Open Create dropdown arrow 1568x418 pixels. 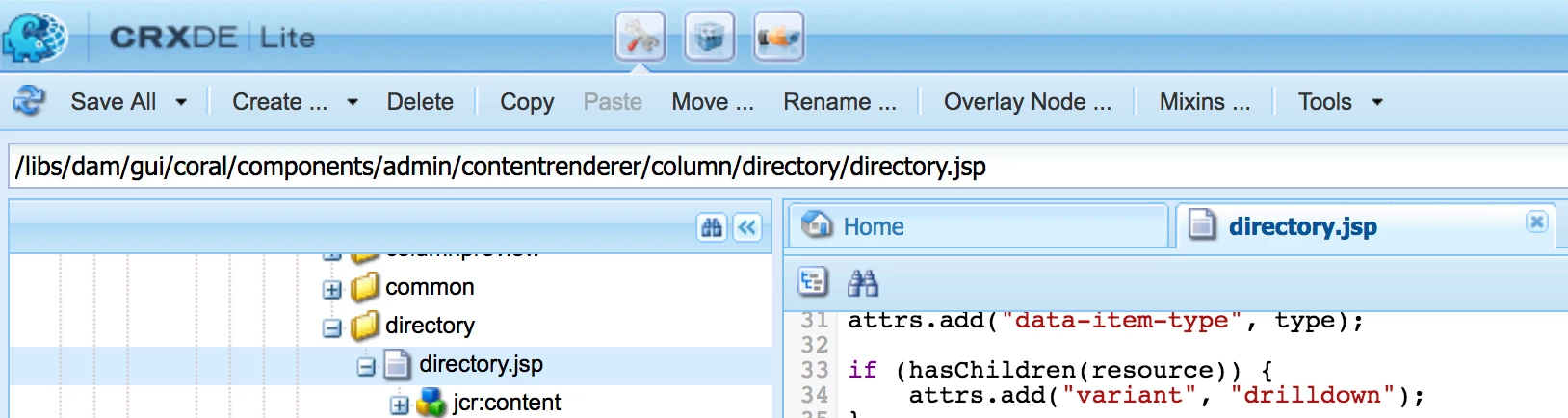353,102
